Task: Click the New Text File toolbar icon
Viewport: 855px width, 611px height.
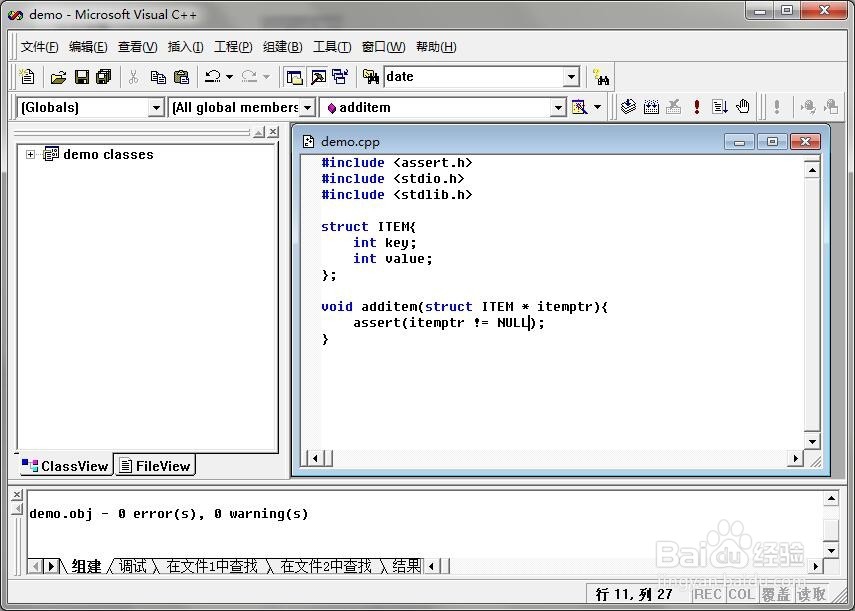Action: click(x=27, y=77)
